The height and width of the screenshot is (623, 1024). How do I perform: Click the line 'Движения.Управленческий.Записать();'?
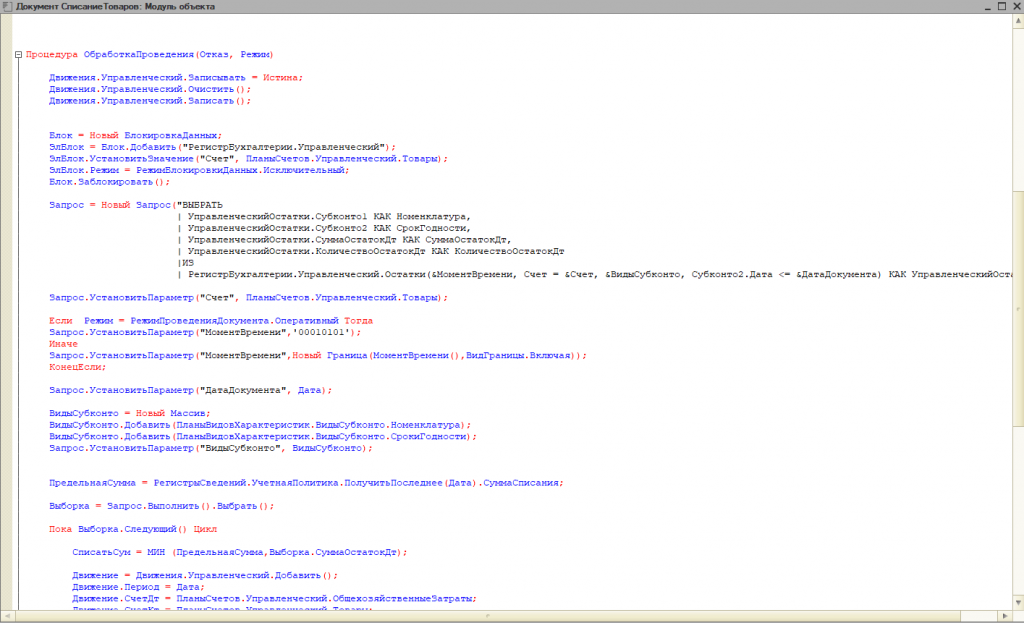click(150, 101)
